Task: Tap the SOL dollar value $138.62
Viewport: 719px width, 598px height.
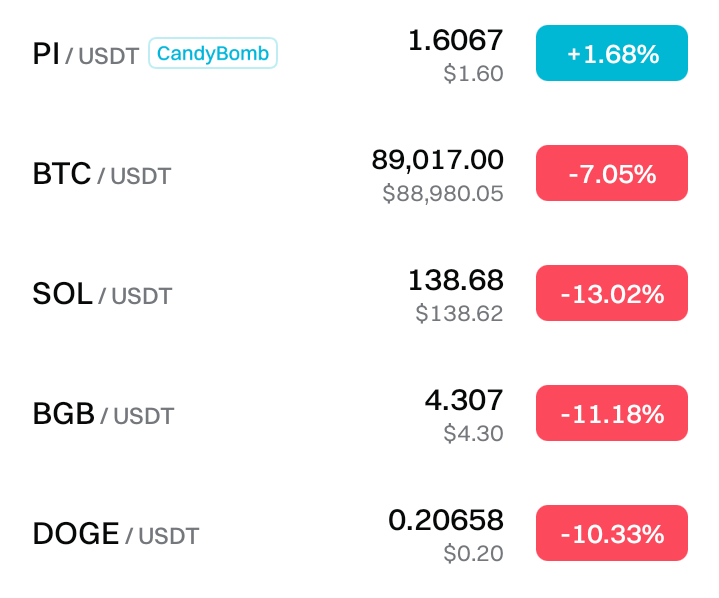Action: tap(459, 314)
